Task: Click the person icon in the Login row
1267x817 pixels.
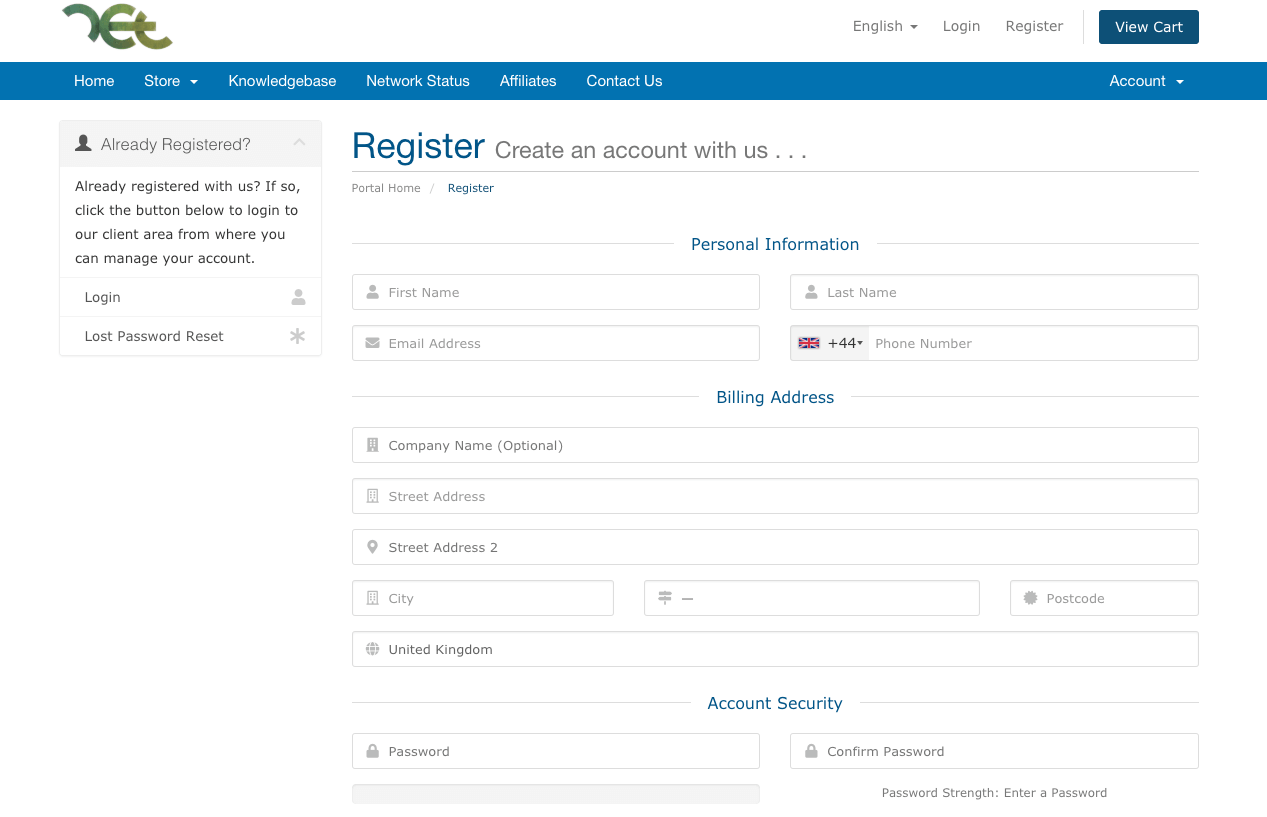Action: (298, 297)
